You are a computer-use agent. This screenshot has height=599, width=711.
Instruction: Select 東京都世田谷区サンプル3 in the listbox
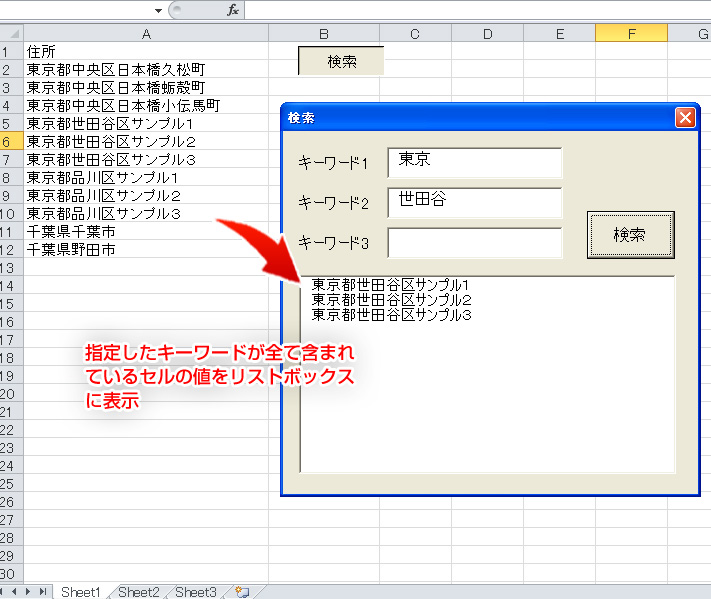(x=488, y=315)
